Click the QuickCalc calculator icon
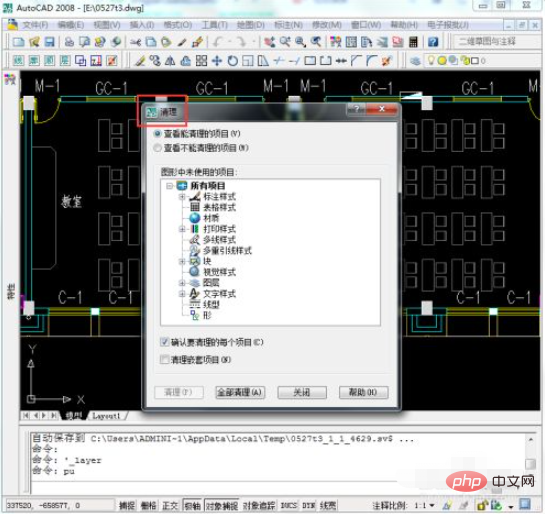This screenshot has width=545, height=514. coord(413,42)
